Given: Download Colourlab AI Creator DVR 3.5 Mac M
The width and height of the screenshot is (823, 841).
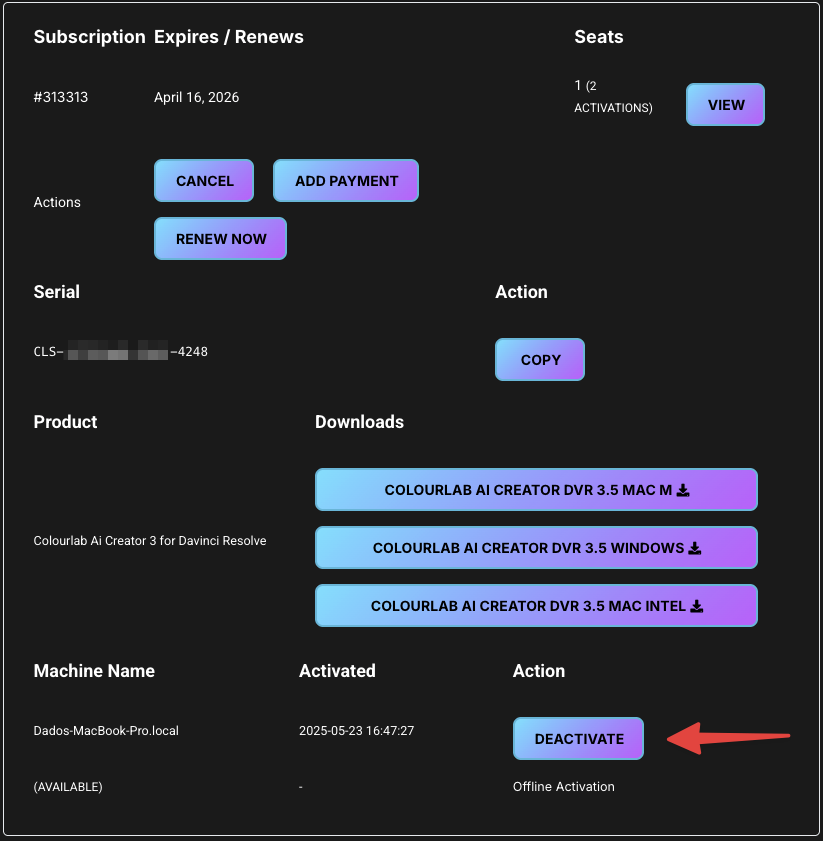Looking at the screenshot, I should pyautogui.click(x=536, y=490).
